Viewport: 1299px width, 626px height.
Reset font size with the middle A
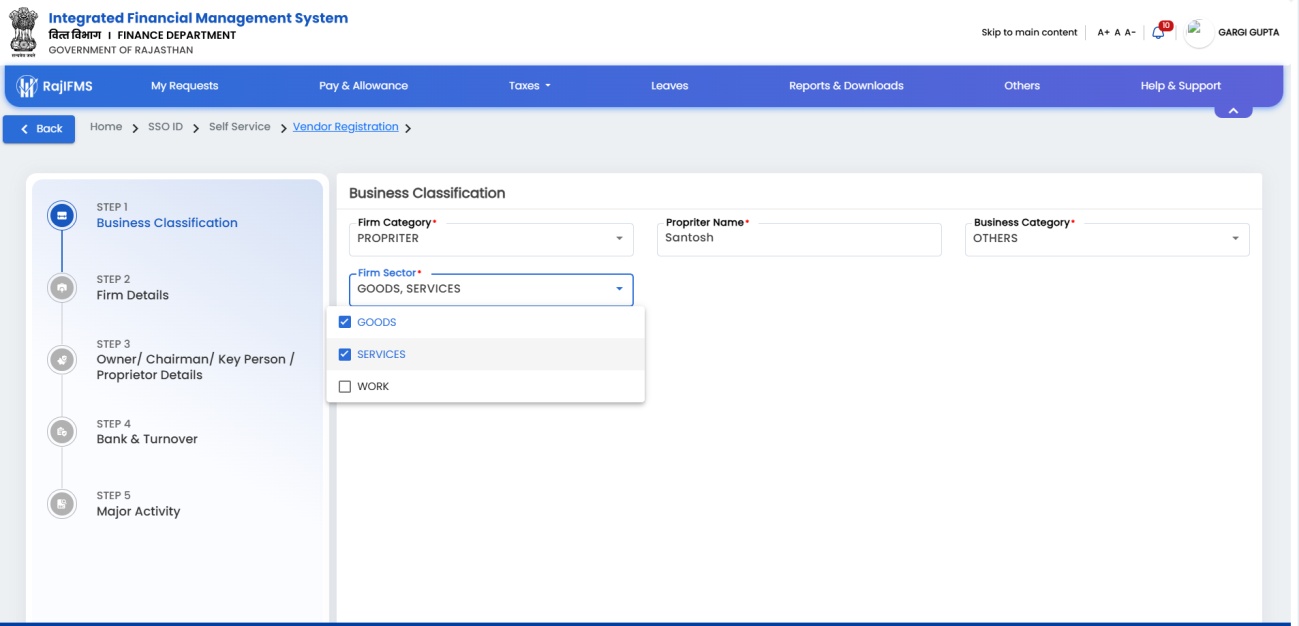1117,32
